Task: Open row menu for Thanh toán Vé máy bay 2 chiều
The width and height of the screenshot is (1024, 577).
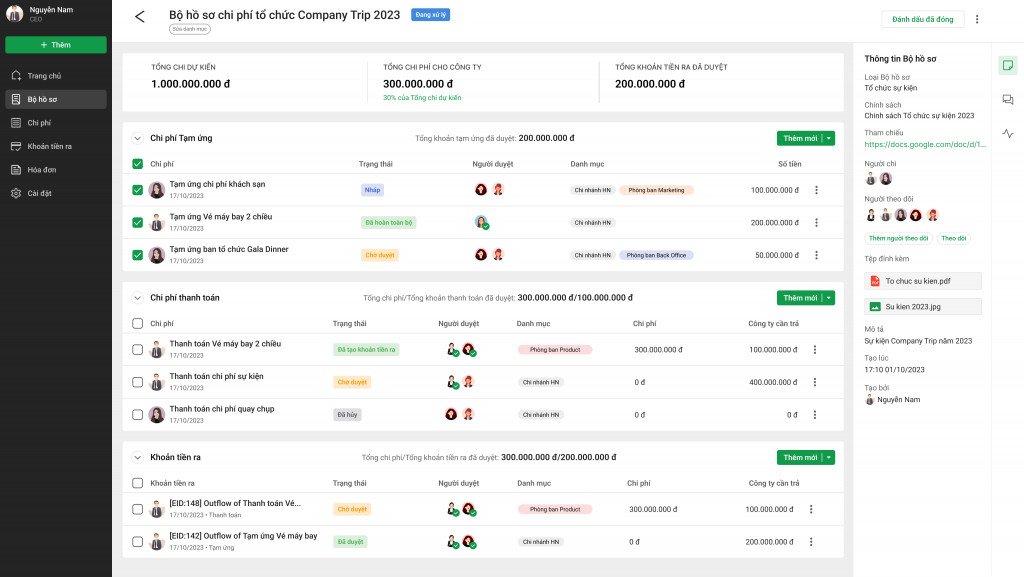Action: 814,350
